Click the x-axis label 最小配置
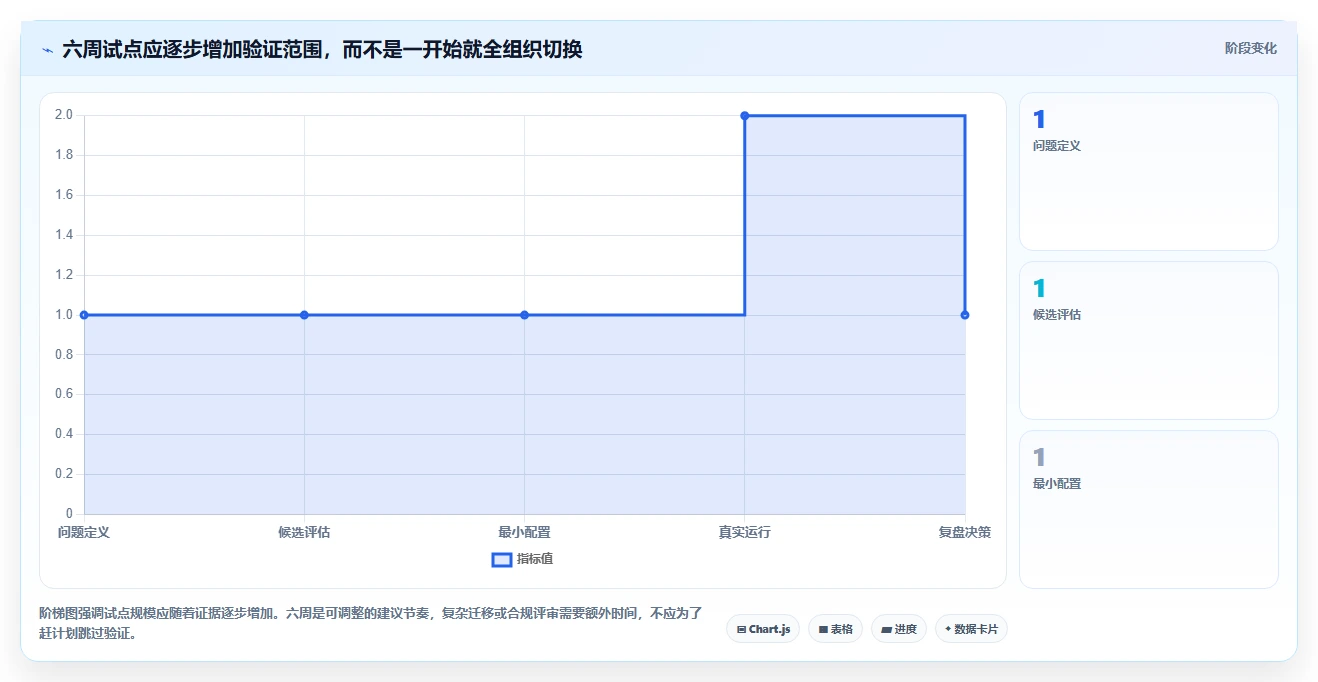Image resolution: width=1318 pixels, height=682 pixels. click(x=524, y=532)
